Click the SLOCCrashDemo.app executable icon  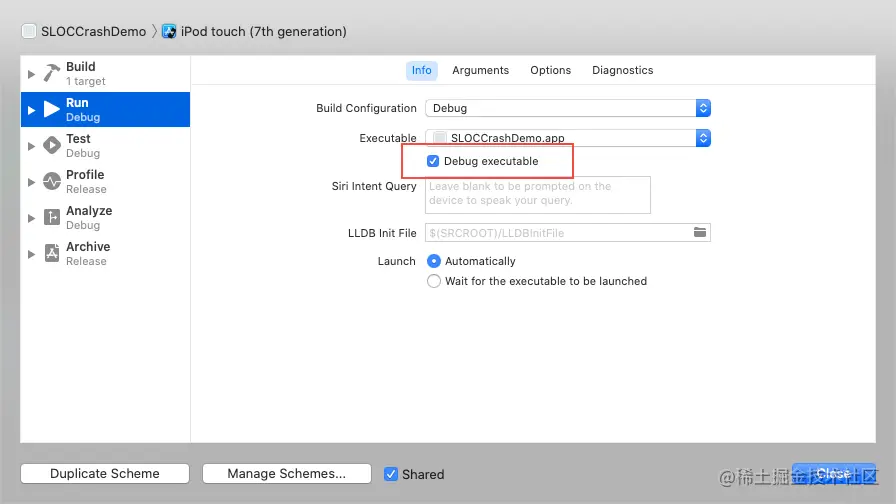[440, 138]
